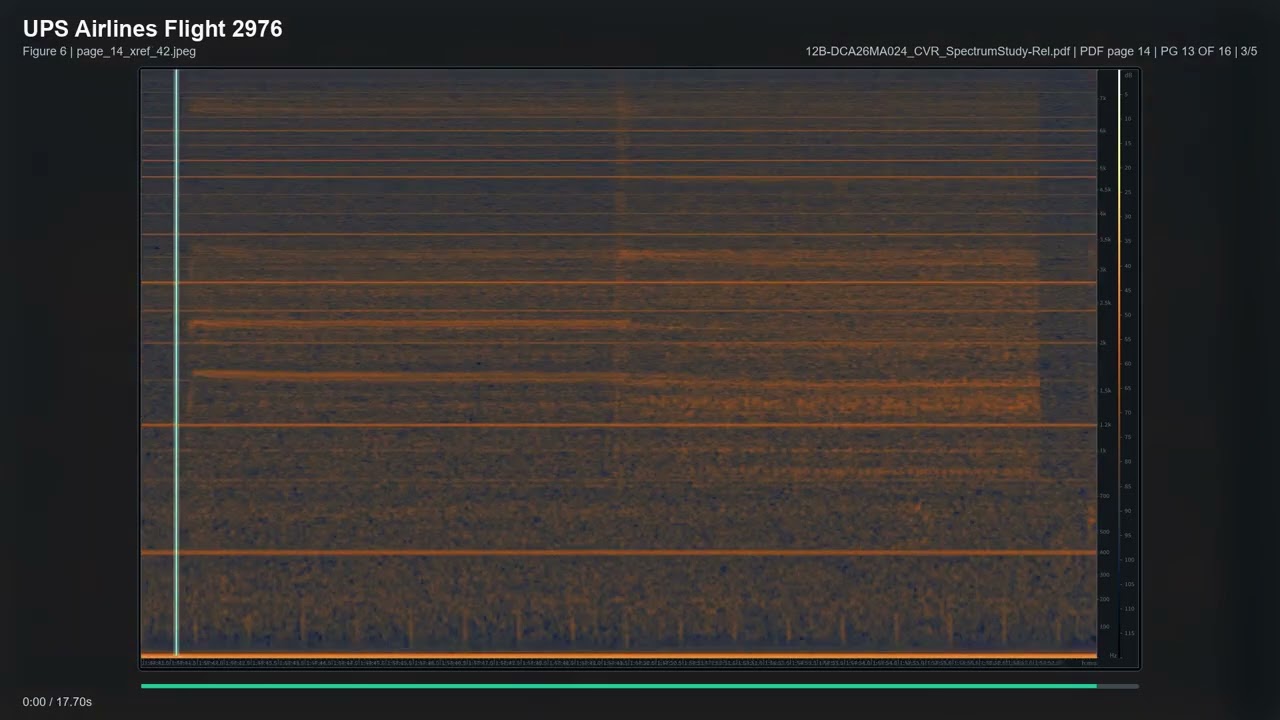Click the time axis strip under the spectrogram
1280x720 pixels.
618,662
